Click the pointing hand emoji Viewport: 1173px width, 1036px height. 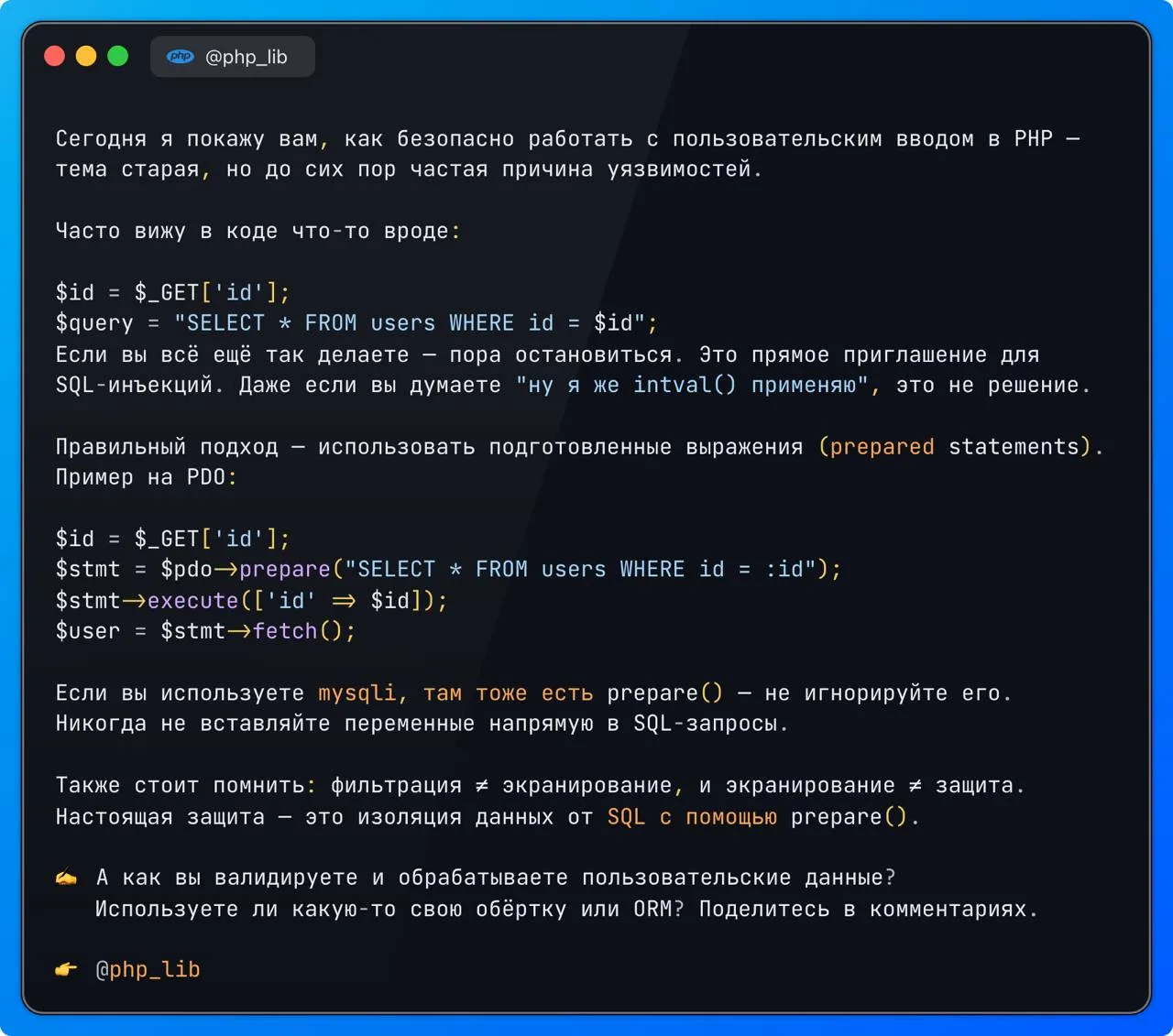point(66,969)
